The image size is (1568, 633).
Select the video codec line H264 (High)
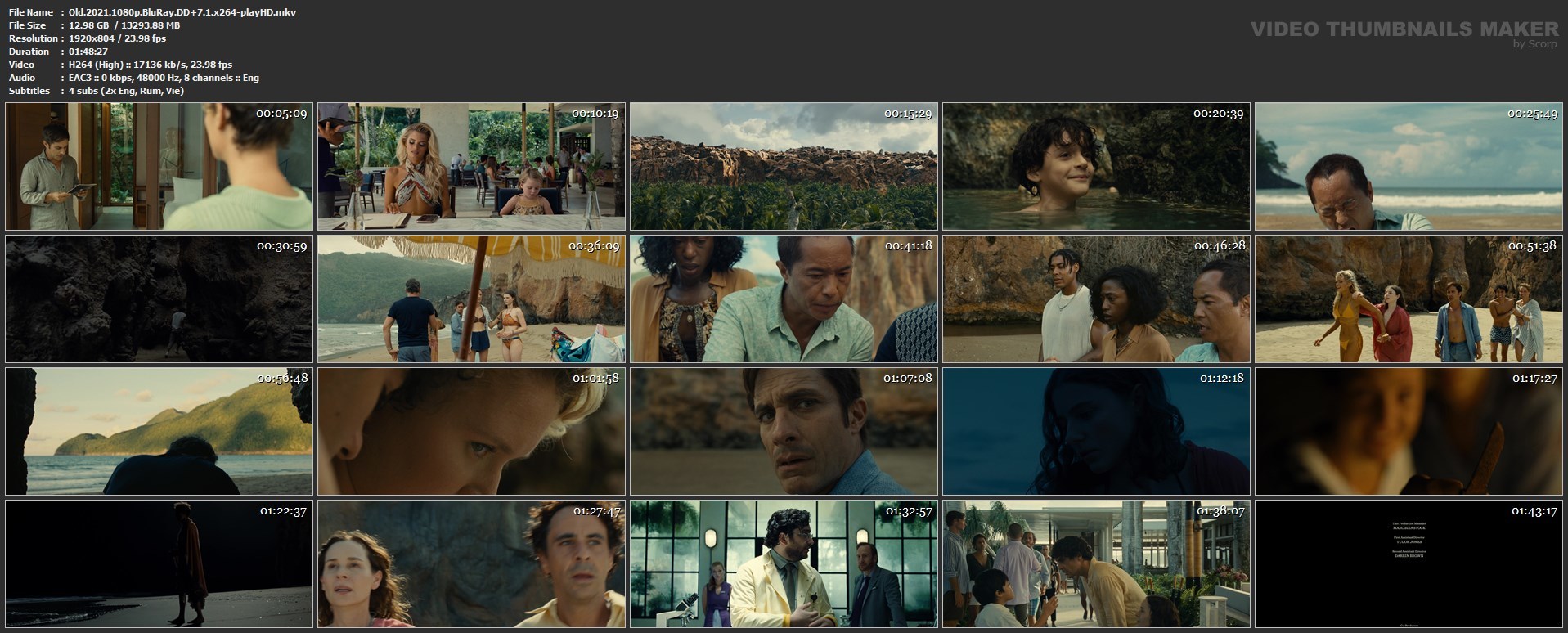pos(151,65)
